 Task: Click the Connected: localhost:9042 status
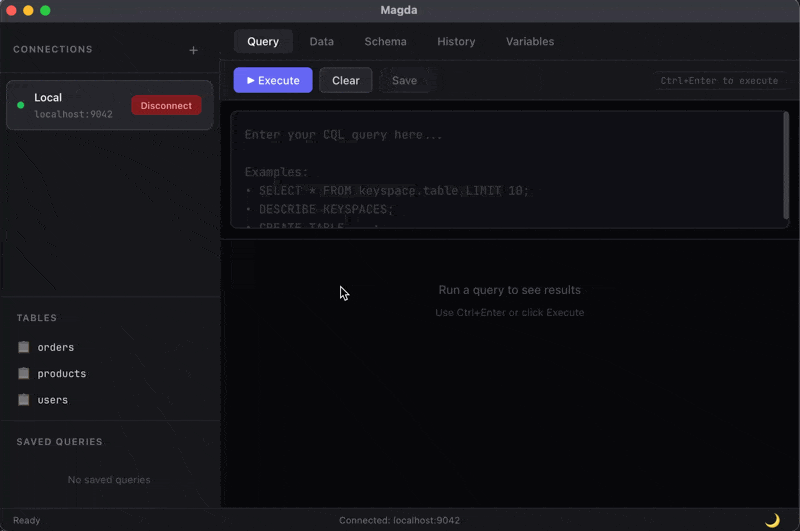tap(399, 520)
